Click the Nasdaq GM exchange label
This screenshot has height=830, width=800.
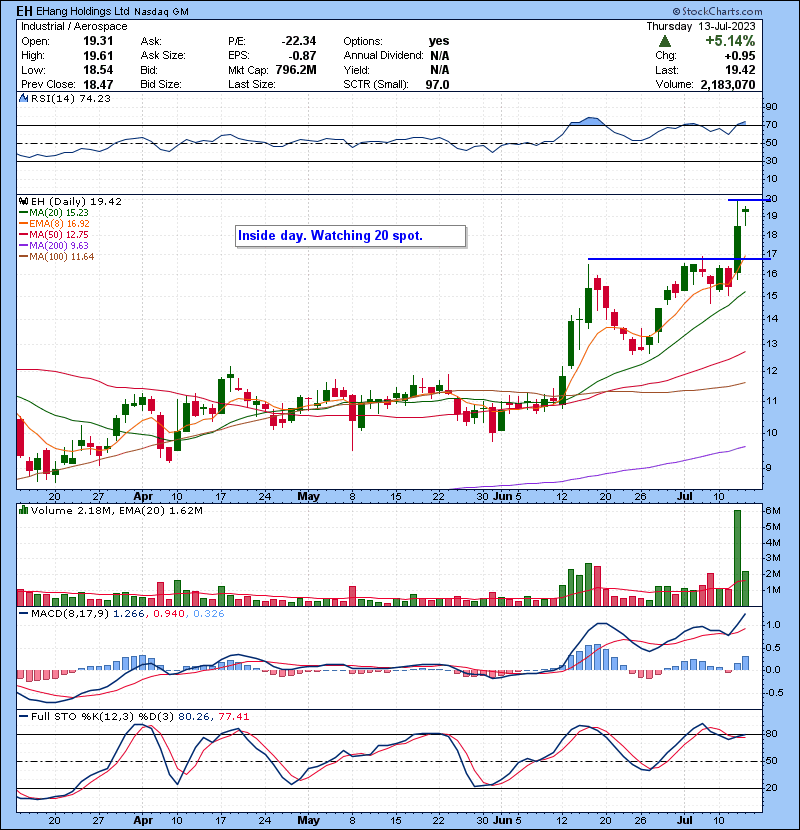point(161,12)
